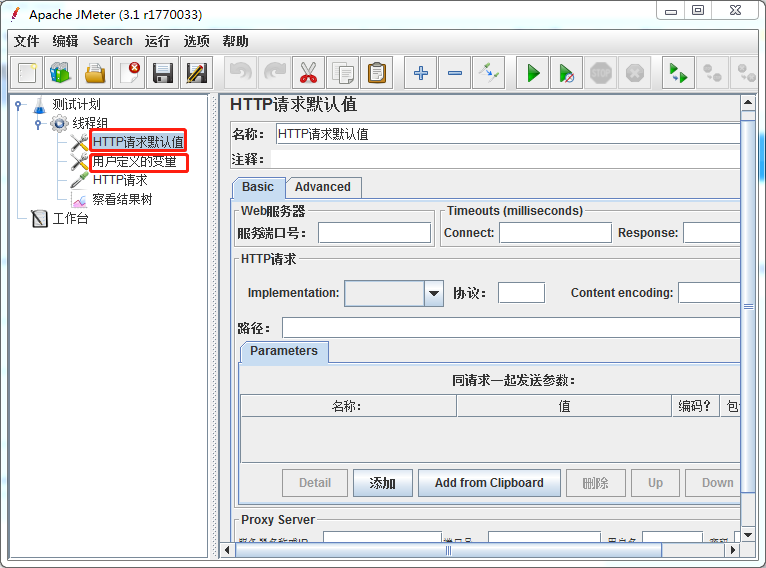Click the 协议 protocol field
The image size is (766, 568).
[521, 293]
